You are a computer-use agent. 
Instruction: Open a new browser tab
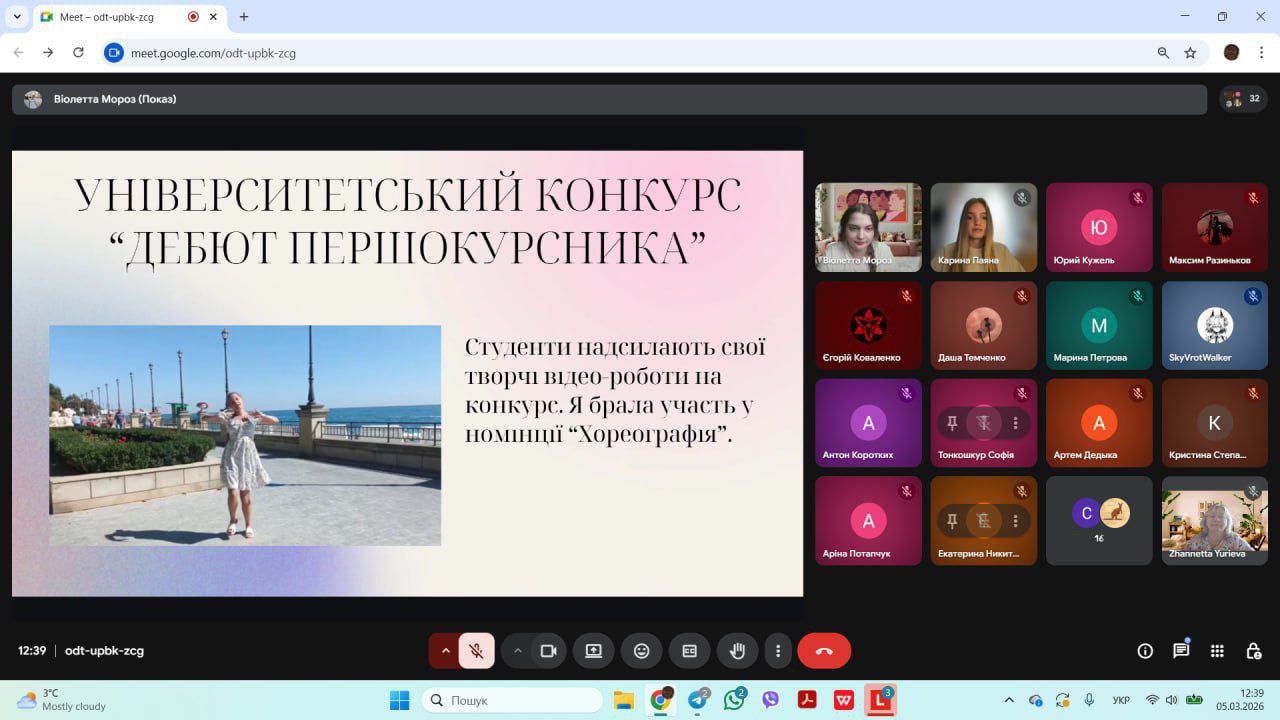point(243,17)
